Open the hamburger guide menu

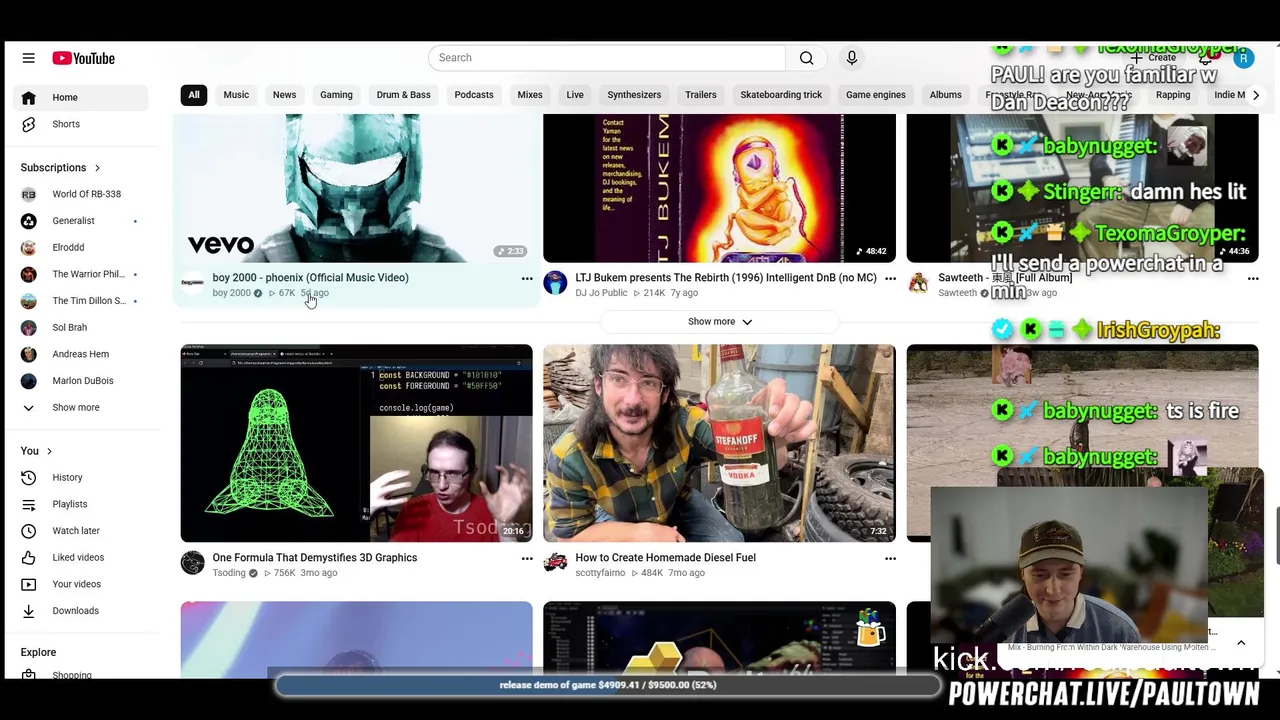coord(28,58)
